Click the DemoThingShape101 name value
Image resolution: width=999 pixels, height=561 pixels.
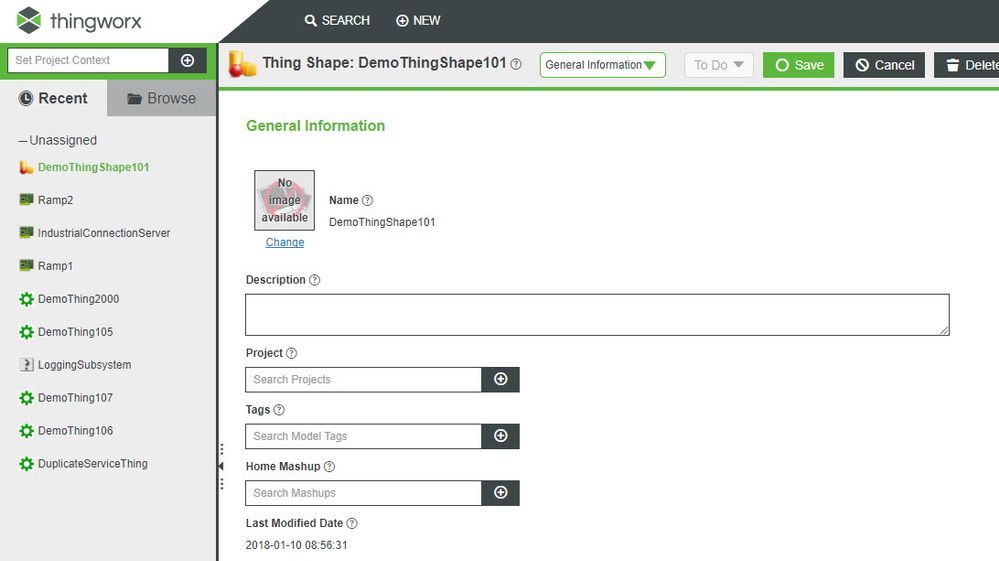pos(382,222)
